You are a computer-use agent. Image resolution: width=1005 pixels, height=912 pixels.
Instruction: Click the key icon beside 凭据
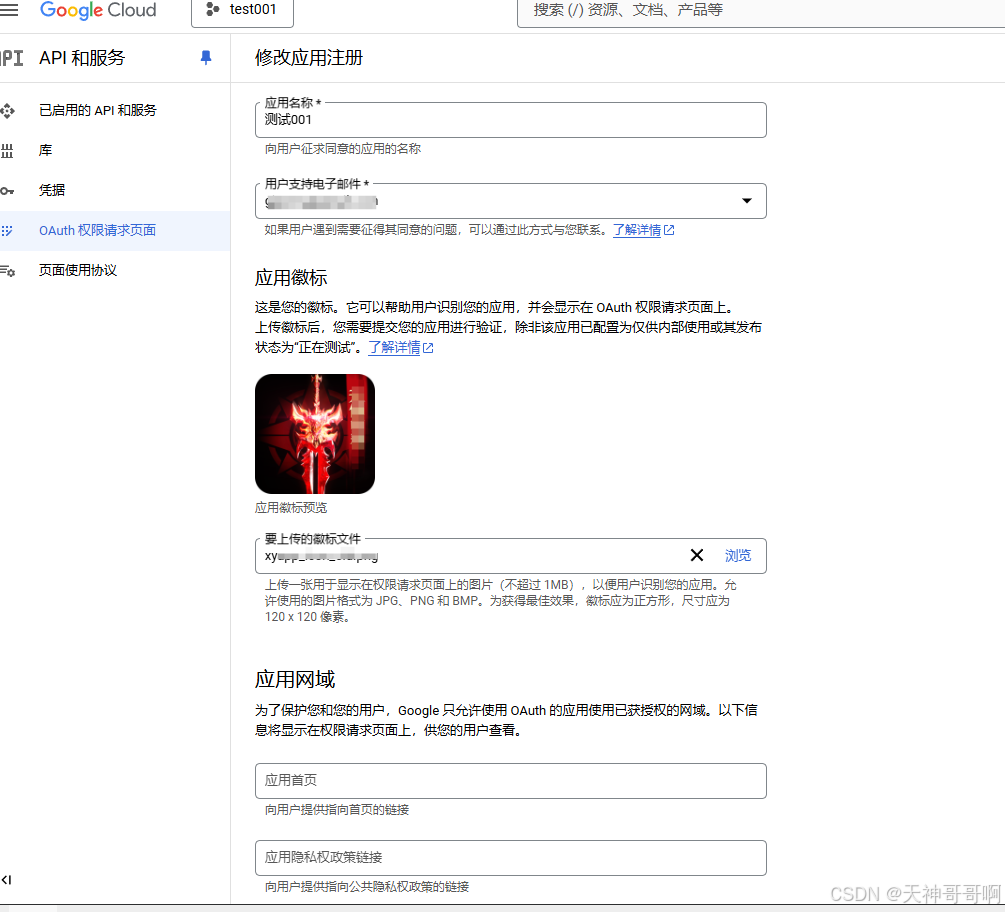click(x=7, y=191)
